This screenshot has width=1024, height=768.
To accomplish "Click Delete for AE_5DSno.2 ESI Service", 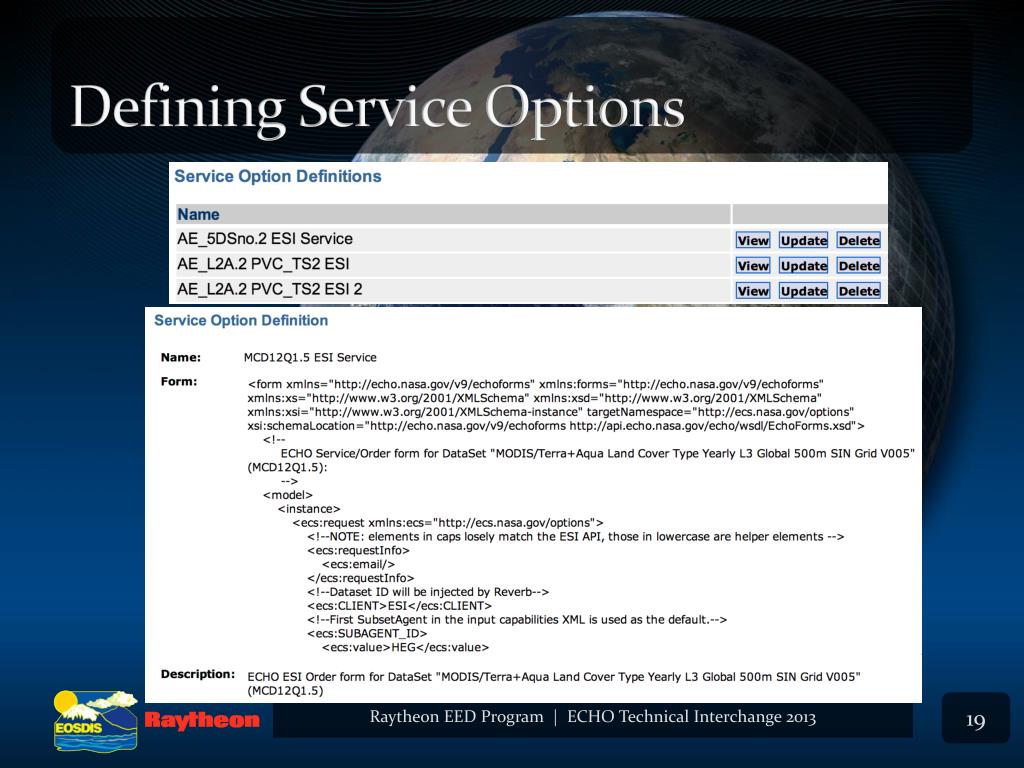I will tap(859, 240).
